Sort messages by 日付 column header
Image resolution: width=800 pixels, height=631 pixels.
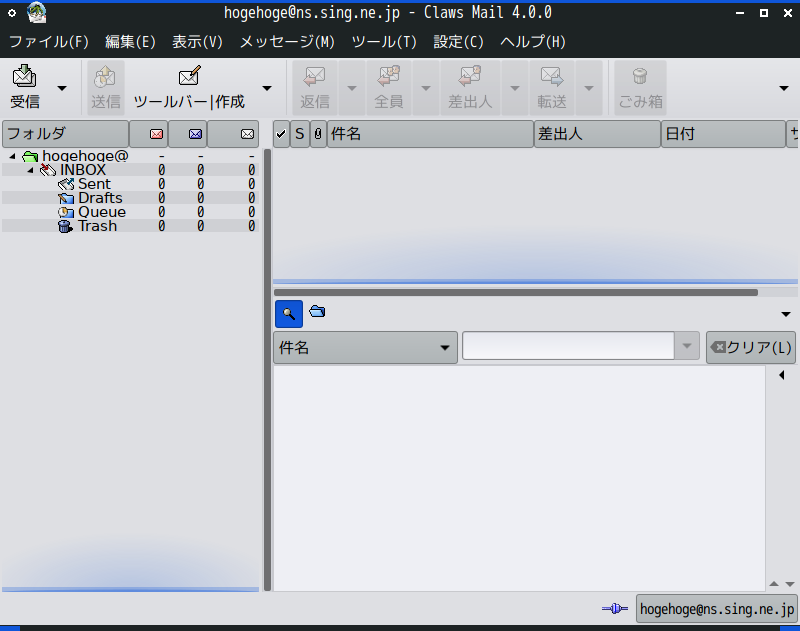tap(723, 134)
